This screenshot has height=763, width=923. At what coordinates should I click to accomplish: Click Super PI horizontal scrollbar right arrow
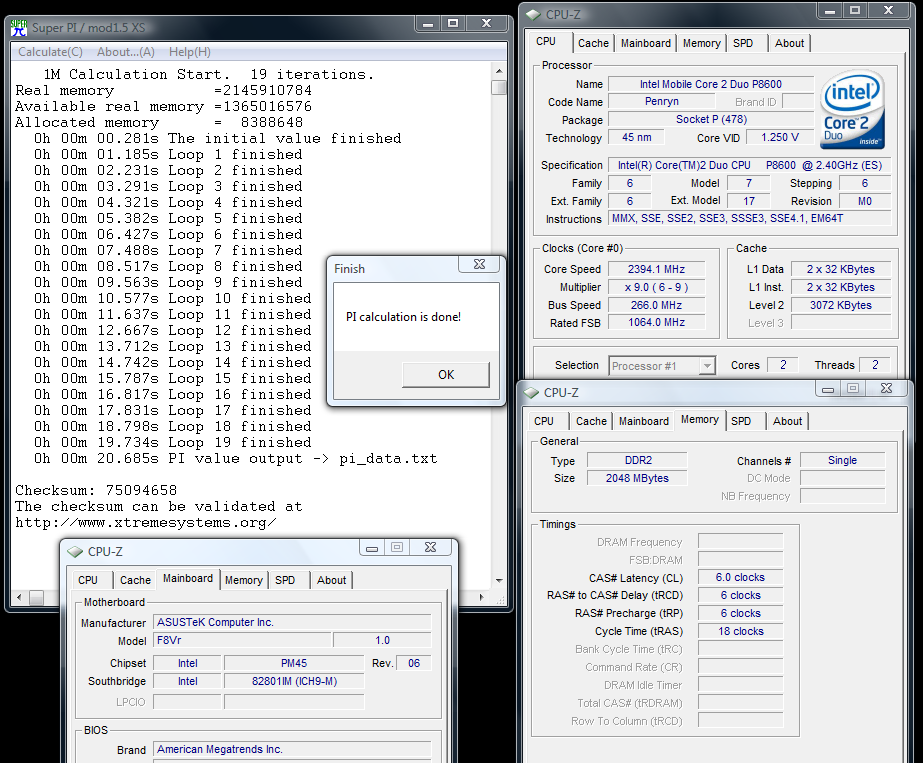point(482,598)
